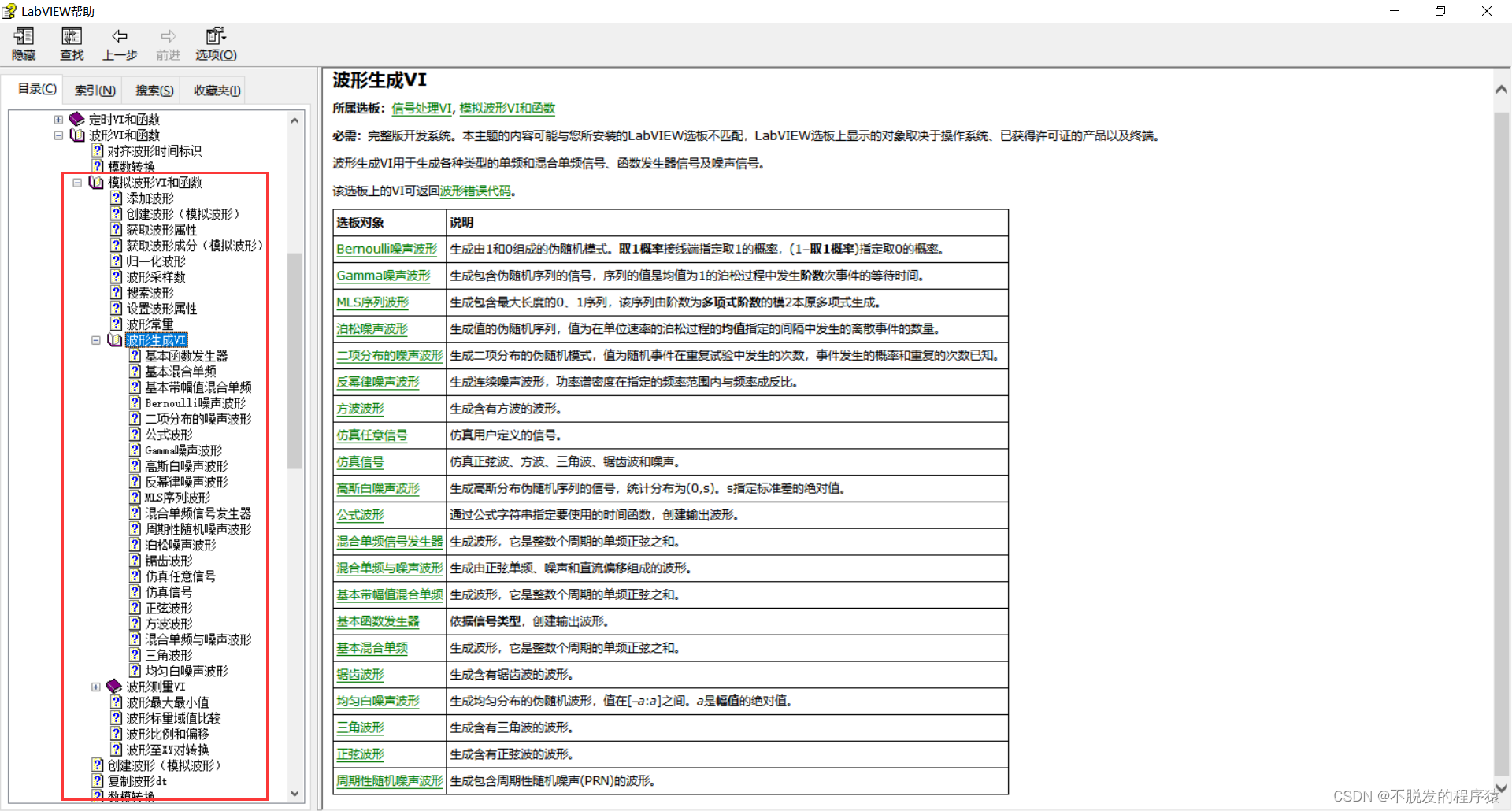Click the purple book icon beside 定时VI和函数
The height and width of the screenshot is (811, 1512).
[x=77, y=119]
